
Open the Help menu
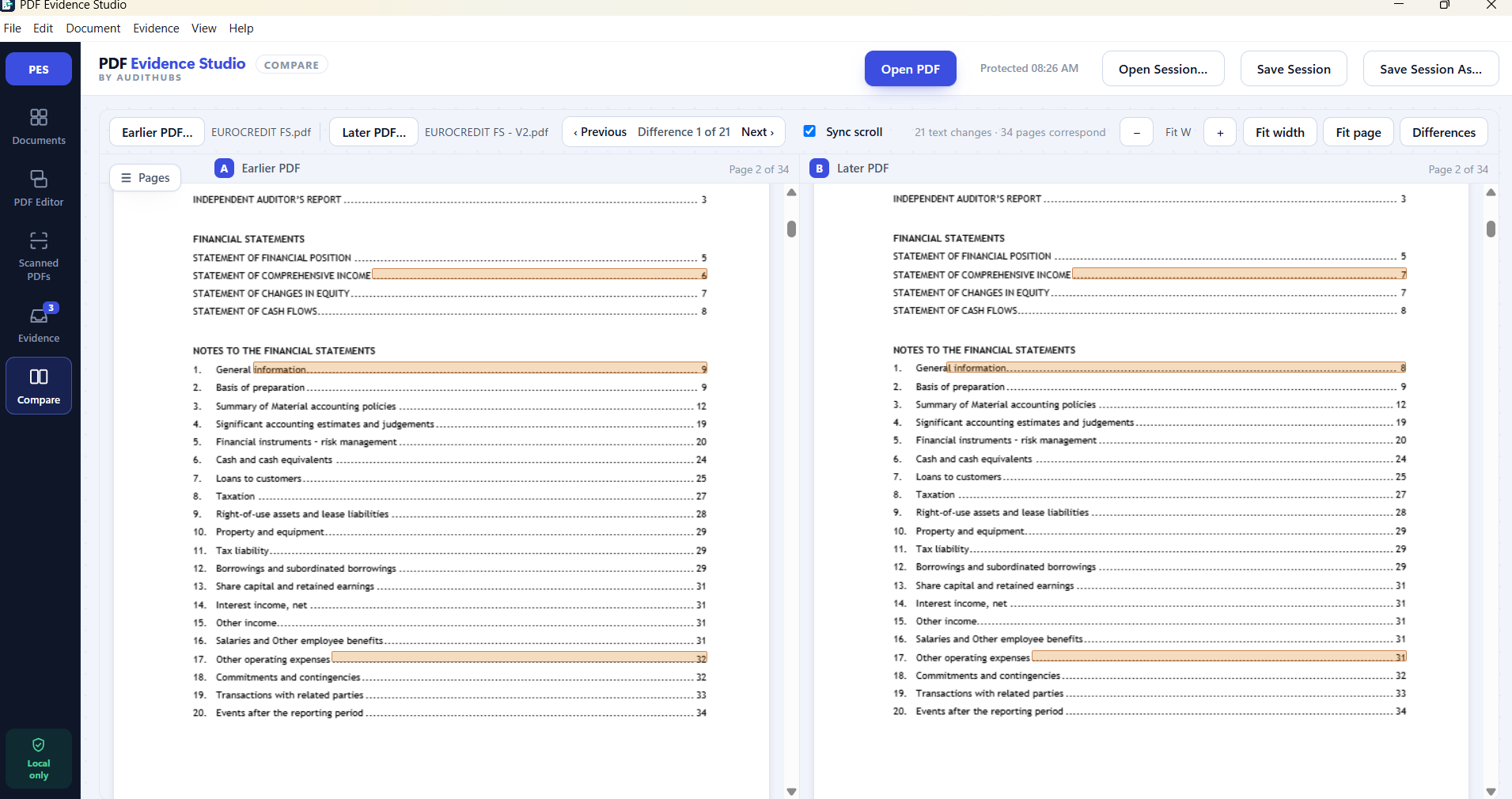tap(241, 28)
